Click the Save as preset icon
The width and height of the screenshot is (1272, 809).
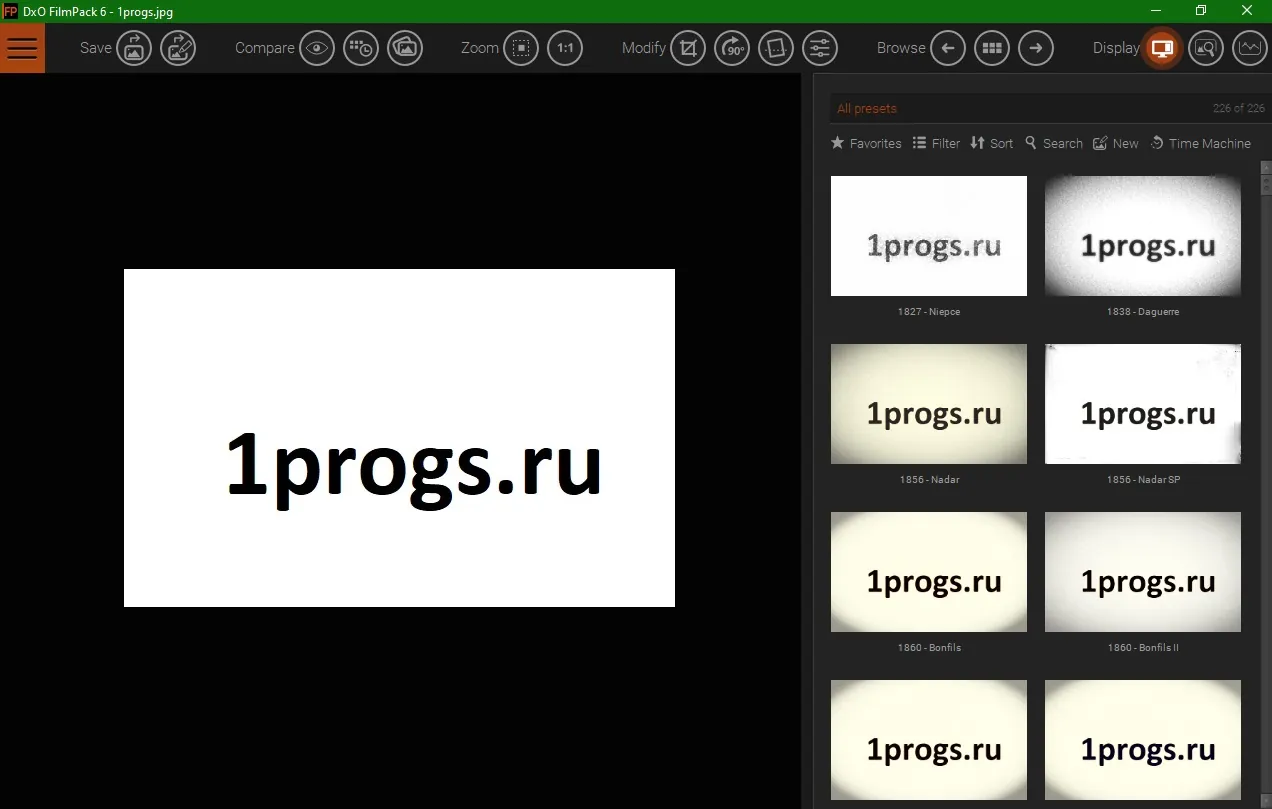tap(178, 48)
